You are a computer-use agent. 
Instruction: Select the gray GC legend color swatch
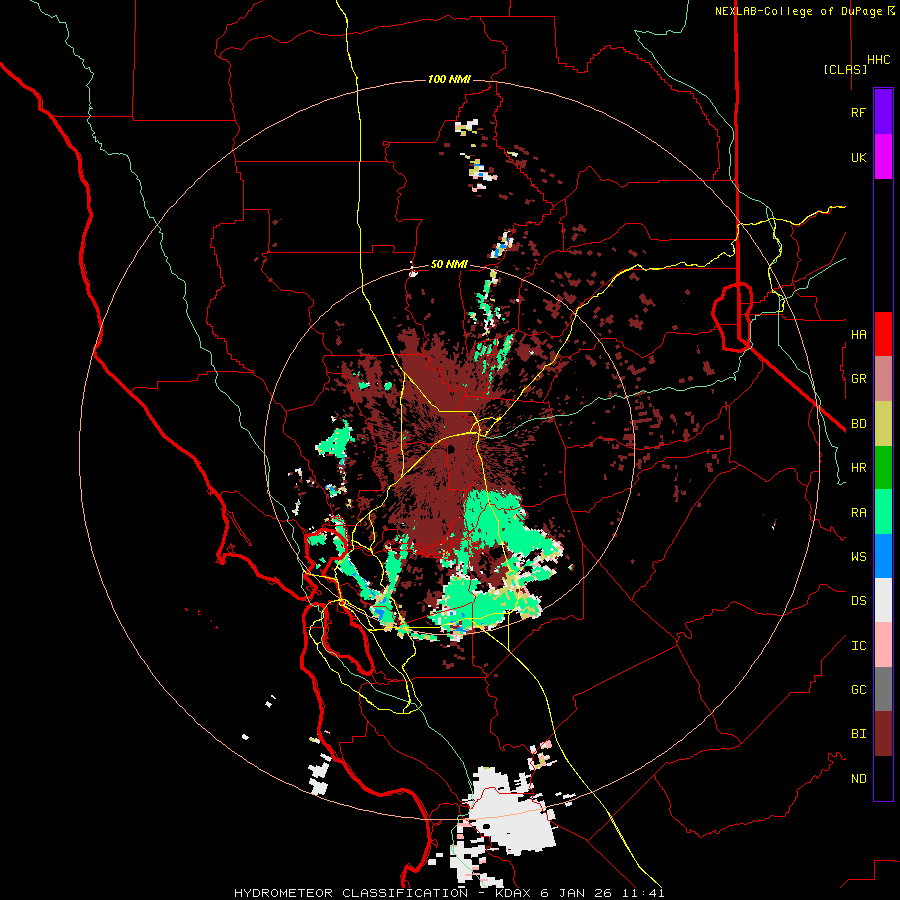click(x=883, y=690)
